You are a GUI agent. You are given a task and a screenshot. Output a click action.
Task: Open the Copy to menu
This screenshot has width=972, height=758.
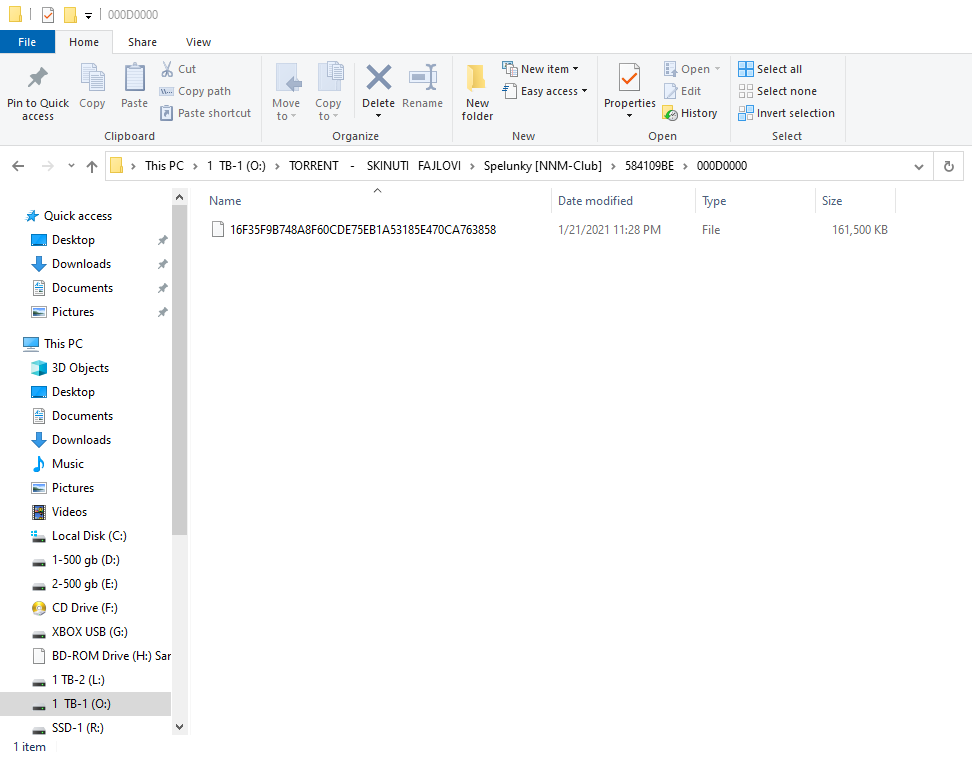tap(328, 92)
